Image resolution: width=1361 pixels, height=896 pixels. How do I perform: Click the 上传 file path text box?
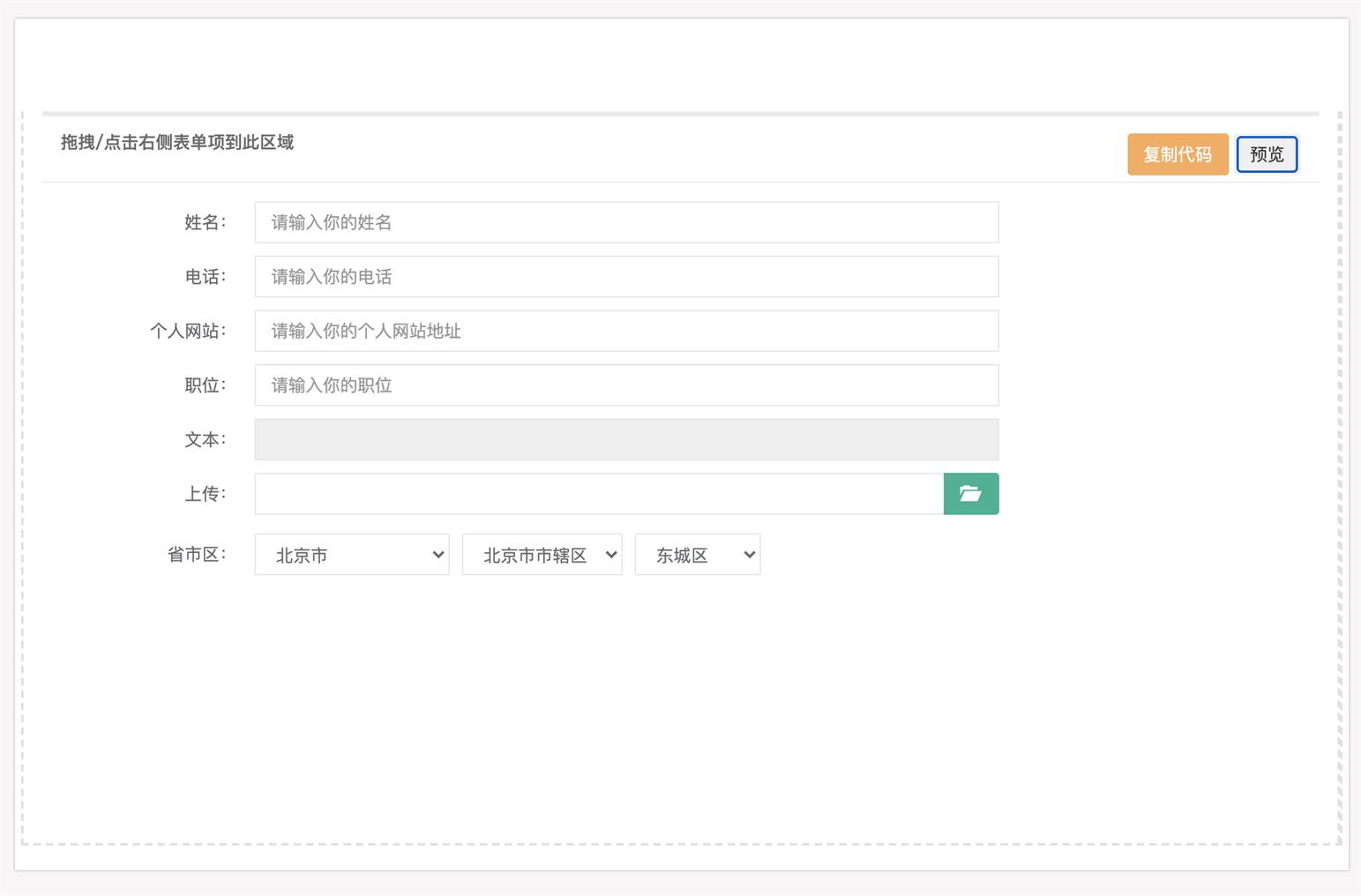pos(598,494)
